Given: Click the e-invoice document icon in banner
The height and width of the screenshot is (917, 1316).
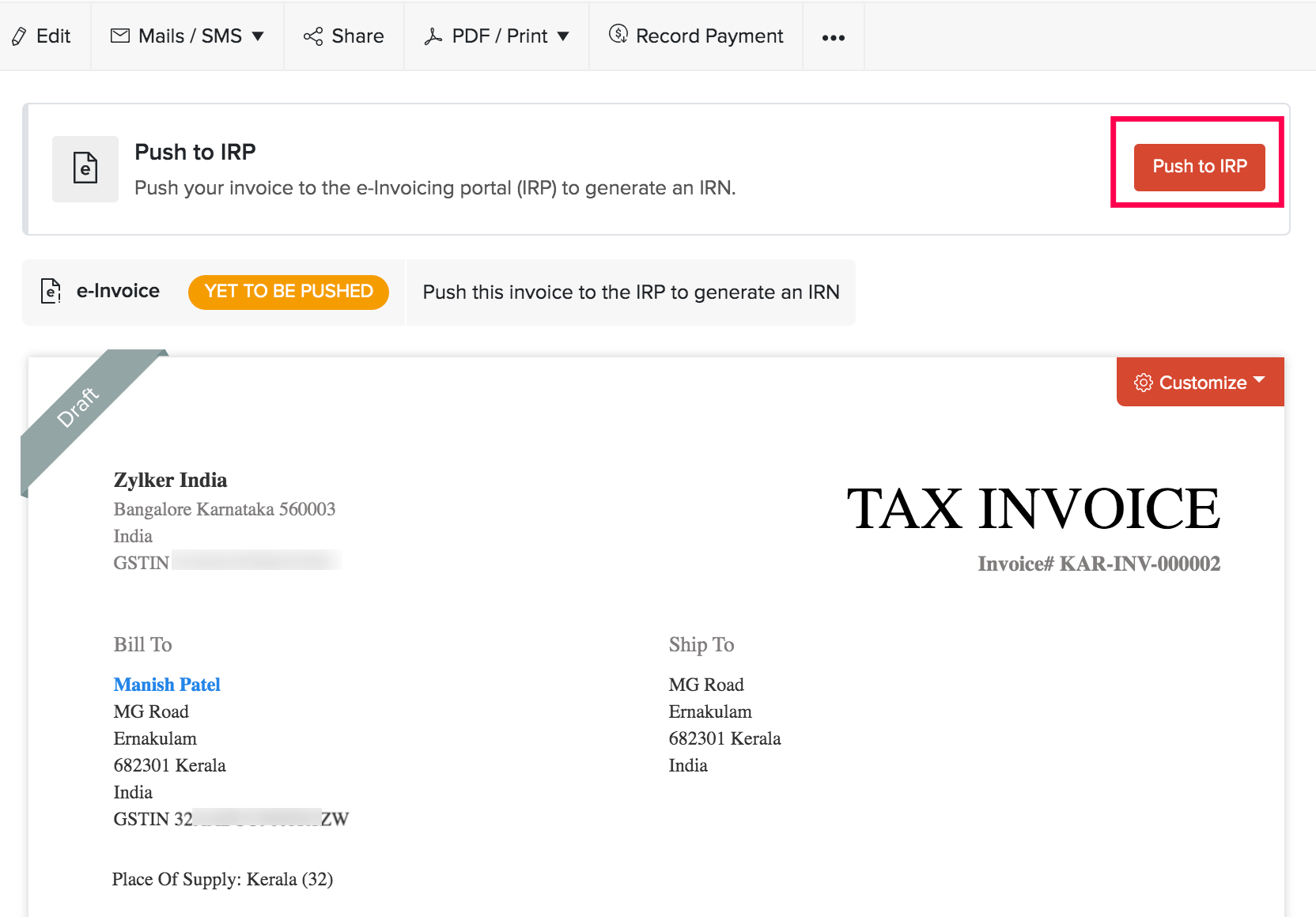Looking at the screenshot, I should 85,168.
